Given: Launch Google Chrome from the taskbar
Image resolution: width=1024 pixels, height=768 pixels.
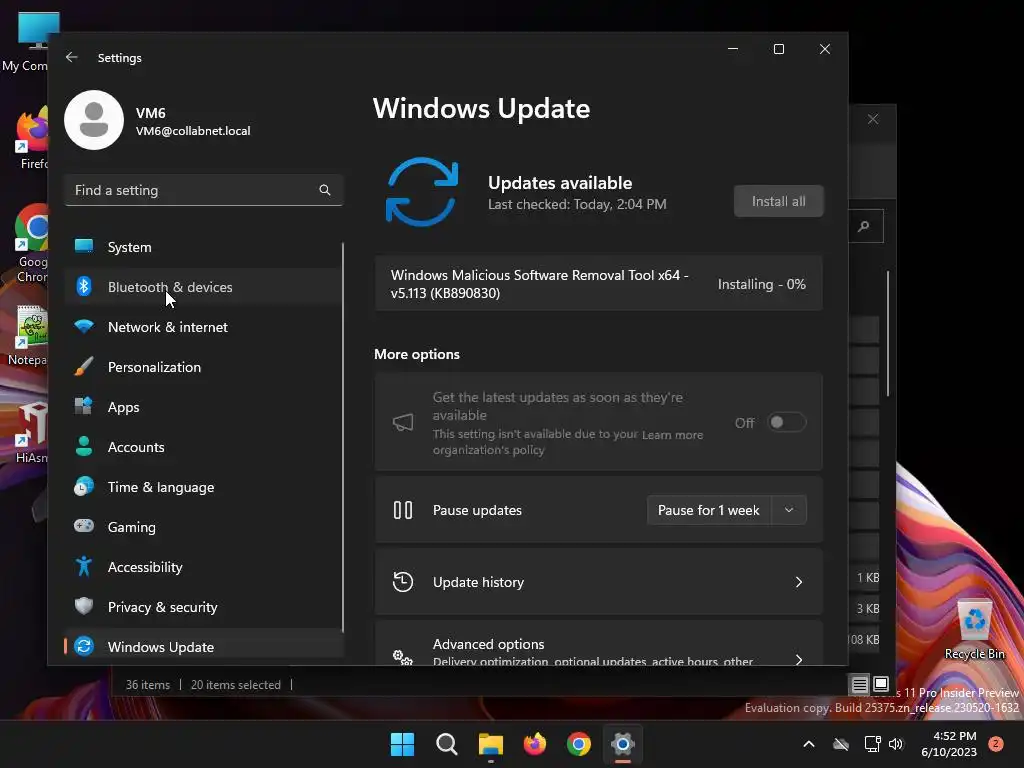Looking at the screenshot, I should coord(579,744).
